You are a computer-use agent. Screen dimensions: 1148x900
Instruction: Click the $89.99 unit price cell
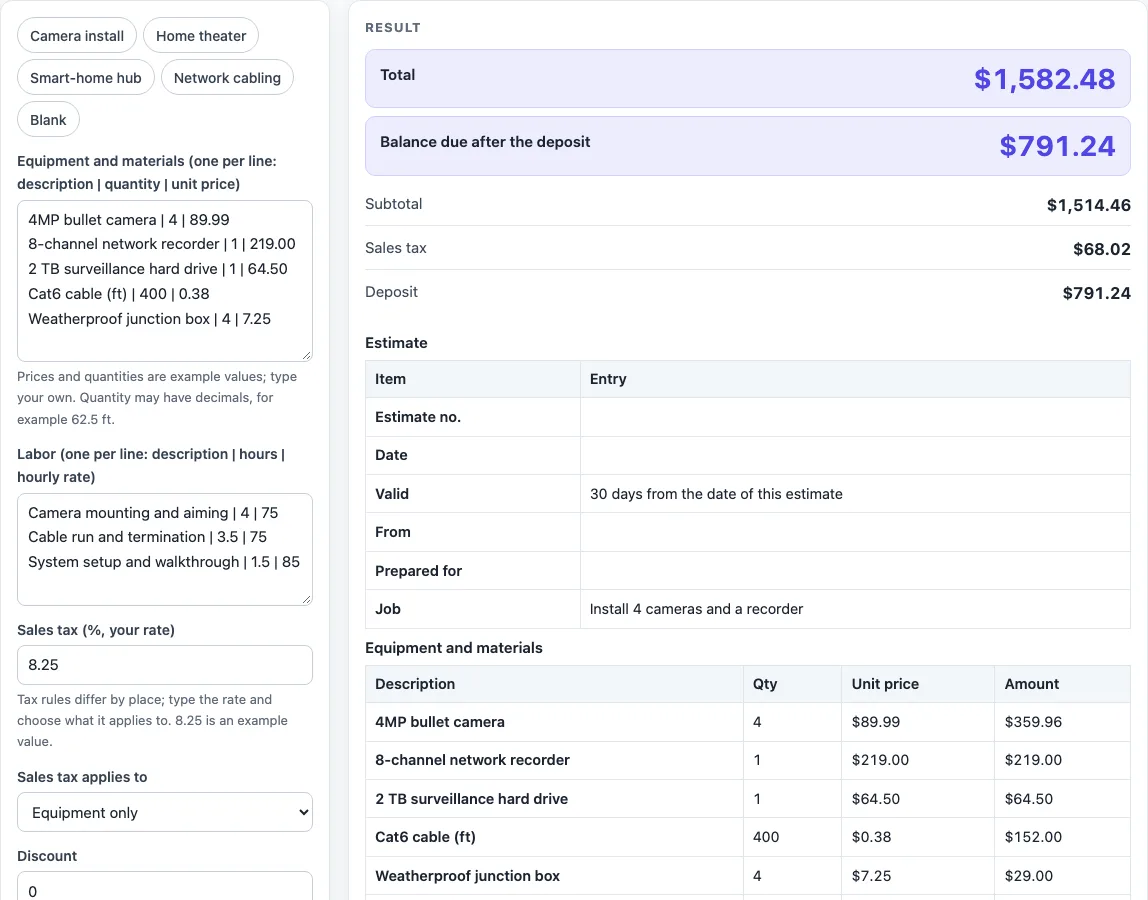(x=876, y=722)
